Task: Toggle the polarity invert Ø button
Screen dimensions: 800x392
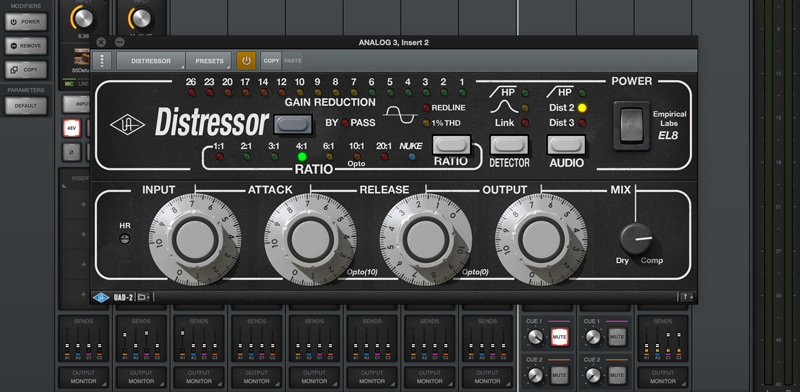Action: point(71,152)
